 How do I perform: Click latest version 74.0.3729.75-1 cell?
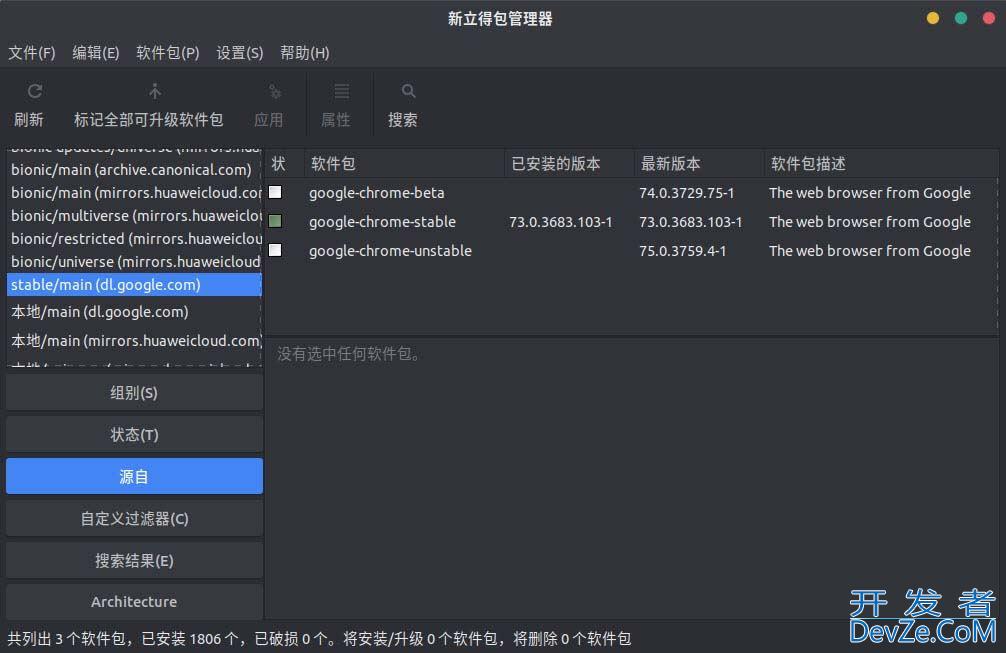click(686, 192)
